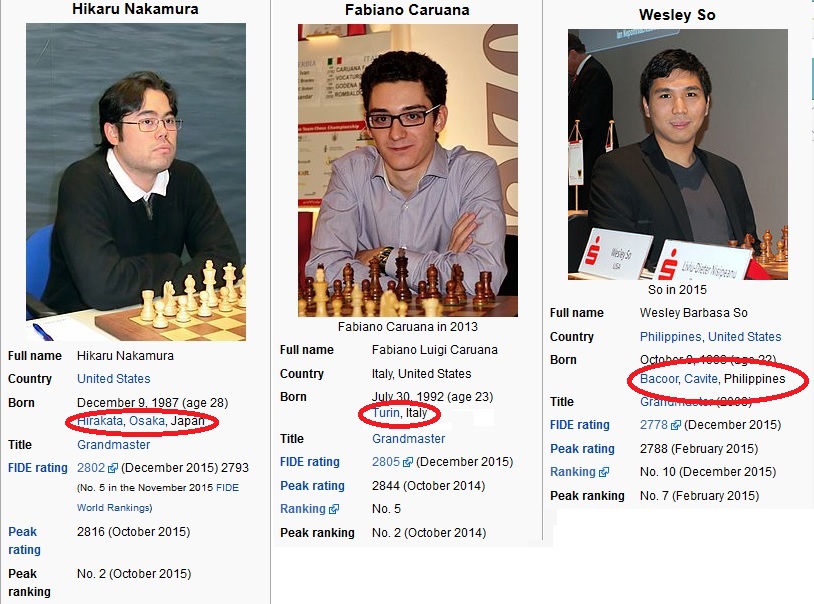Follow the FIDE World Rankings link
Image resolution: width=814 pixels, height=604 pixels.
coord(158,498)
